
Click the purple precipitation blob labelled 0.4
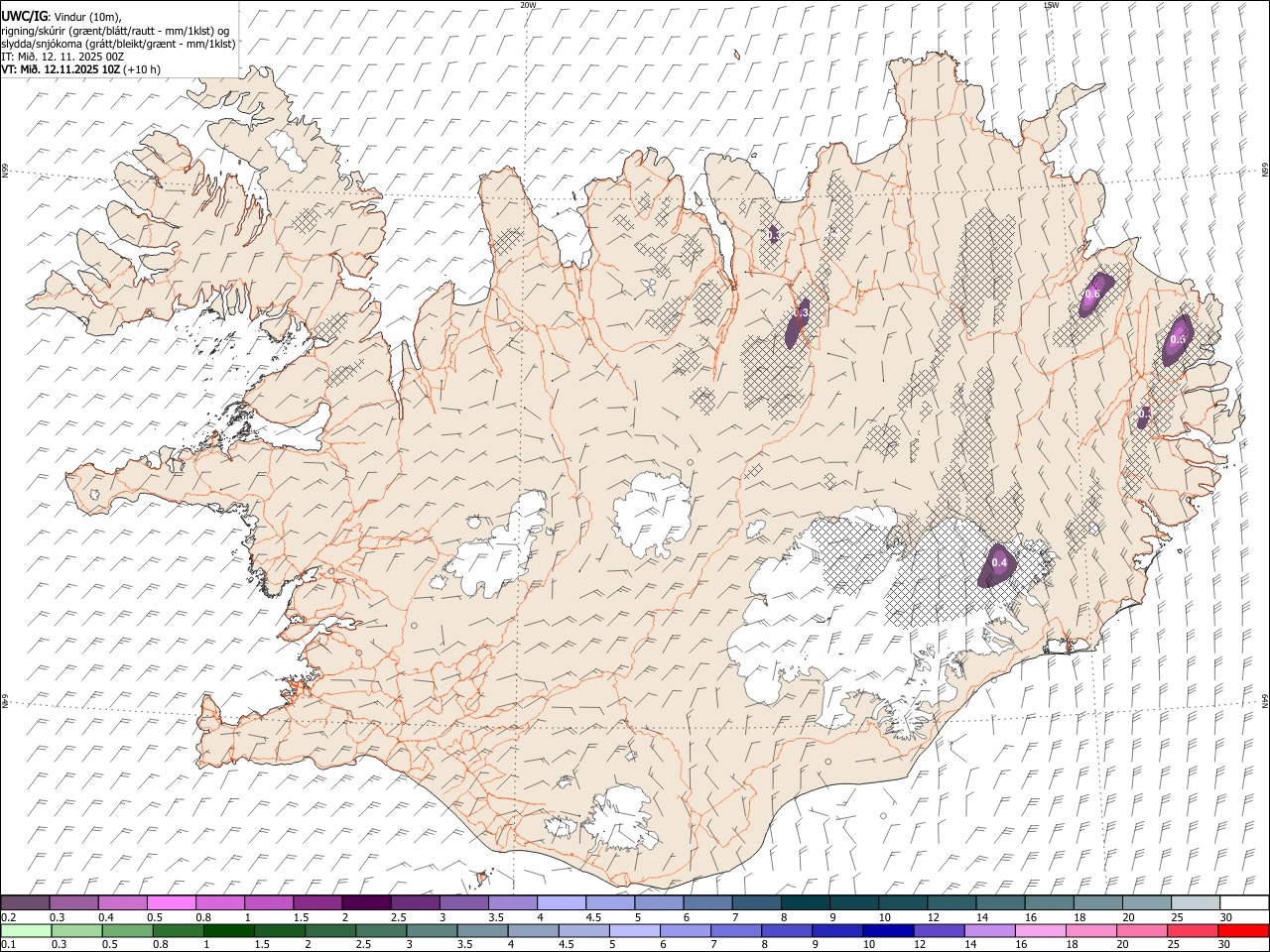997,564
